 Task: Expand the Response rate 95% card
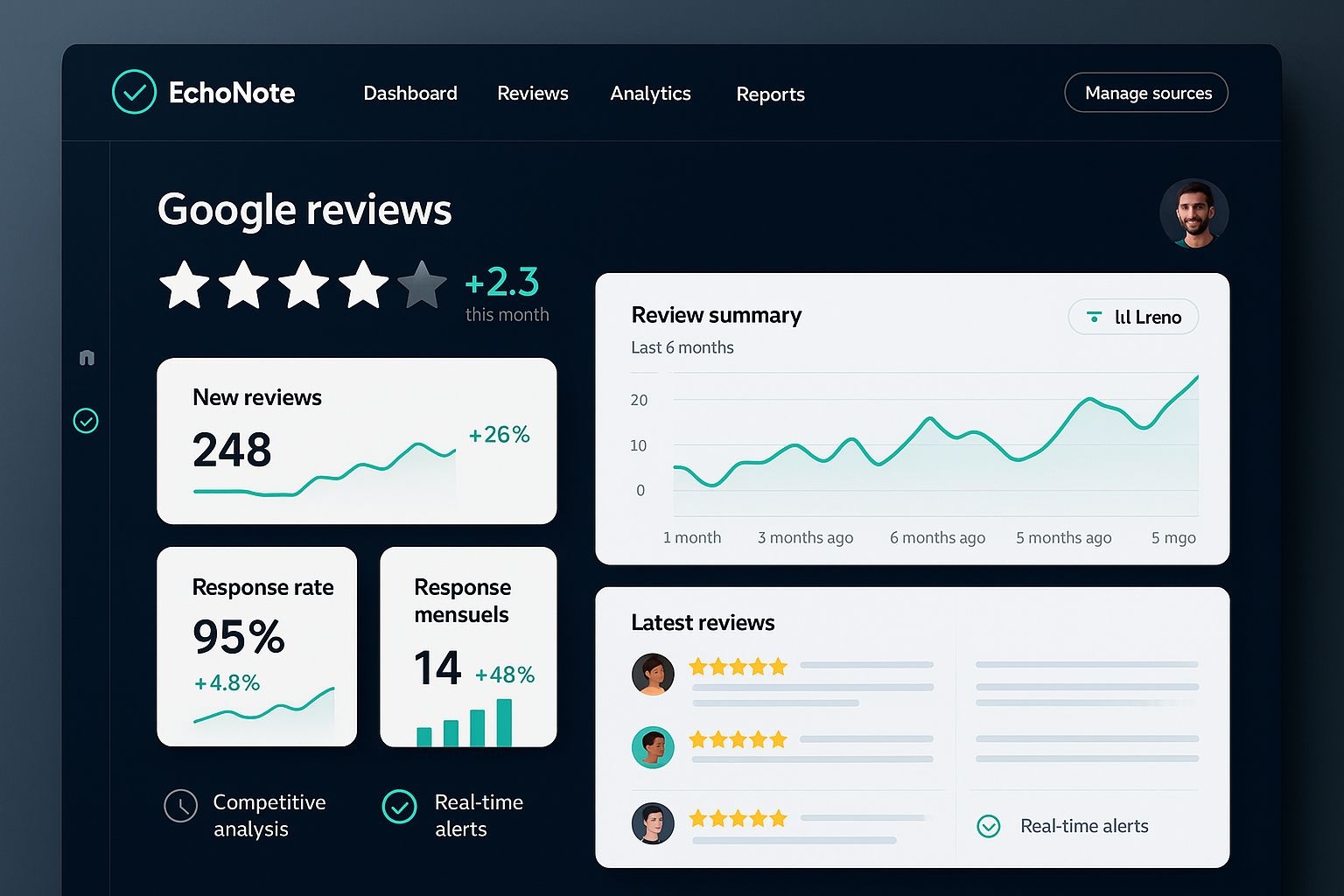tap(256, 647)
